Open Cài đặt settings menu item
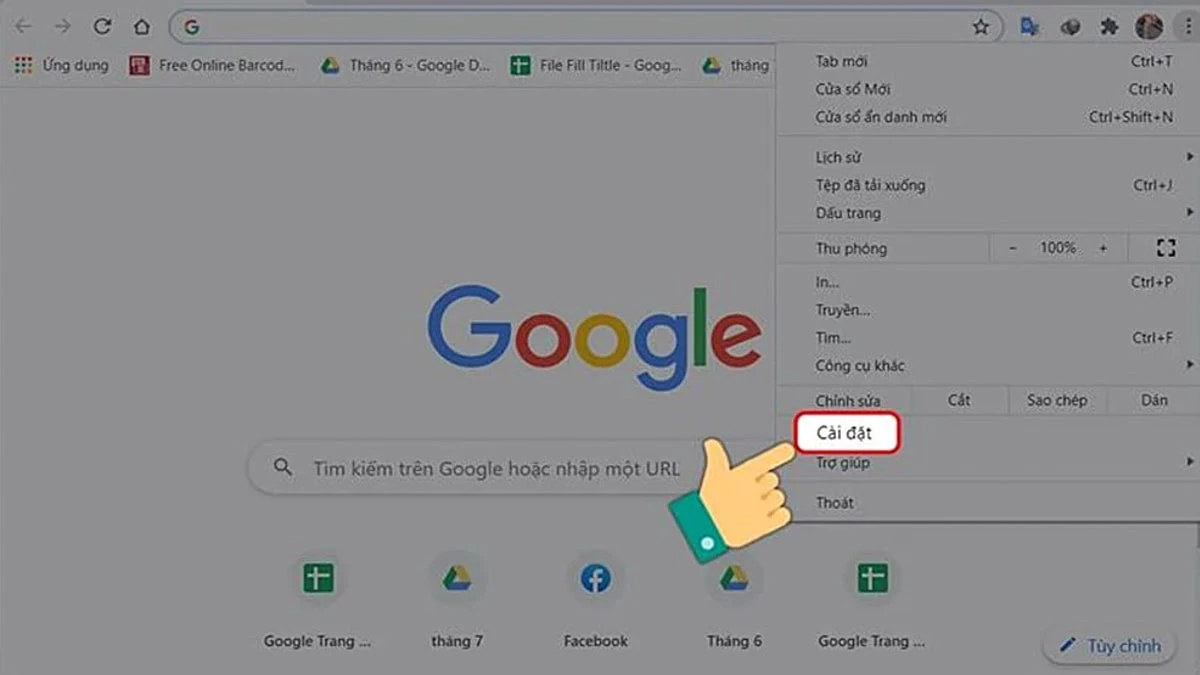Image resolution: width=1200 pixels, height=675 pixels. point(848,434)
